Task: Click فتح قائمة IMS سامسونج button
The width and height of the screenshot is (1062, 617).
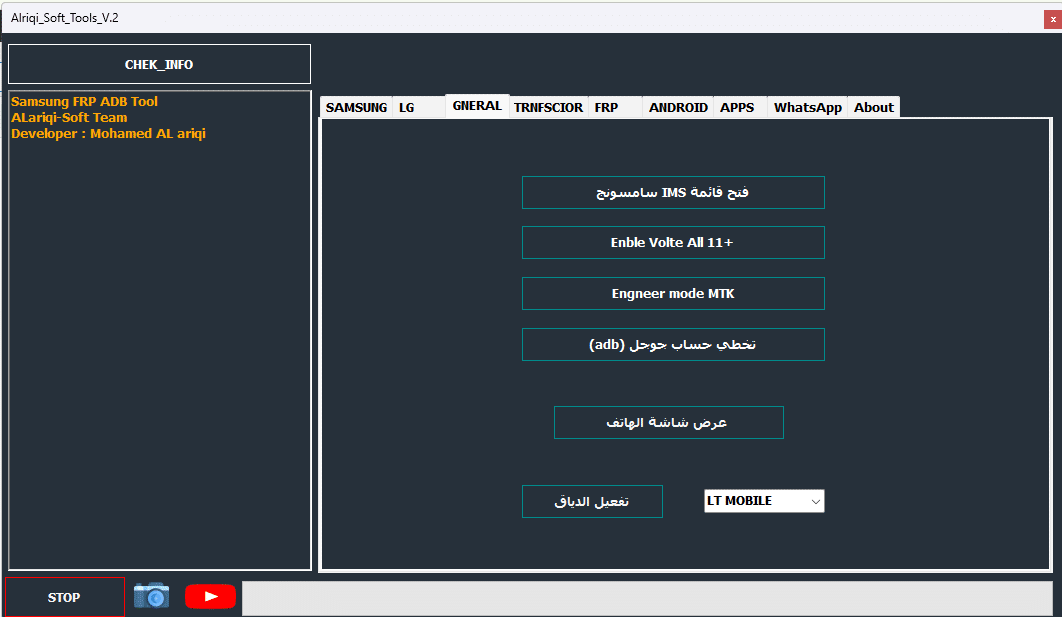Action: coord(673,192)
